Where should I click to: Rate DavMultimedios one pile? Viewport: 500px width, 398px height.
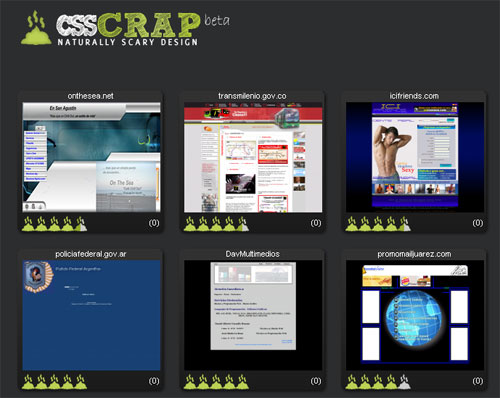pos(190,382)
